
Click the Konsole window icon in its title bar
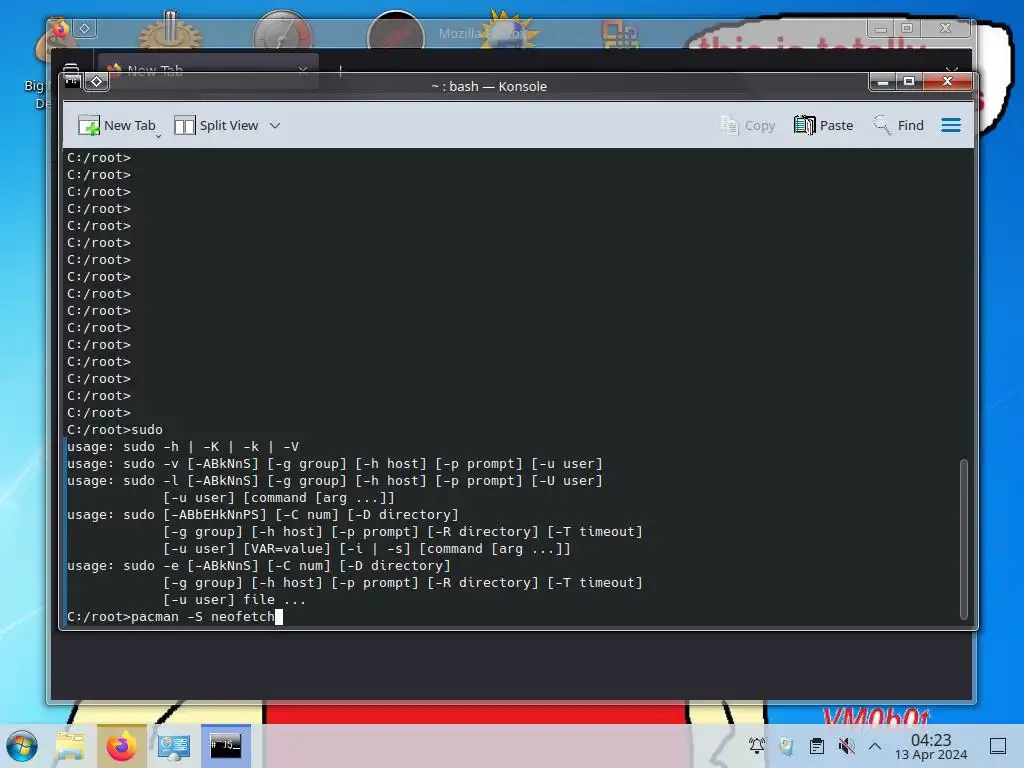tap(72, 82)
